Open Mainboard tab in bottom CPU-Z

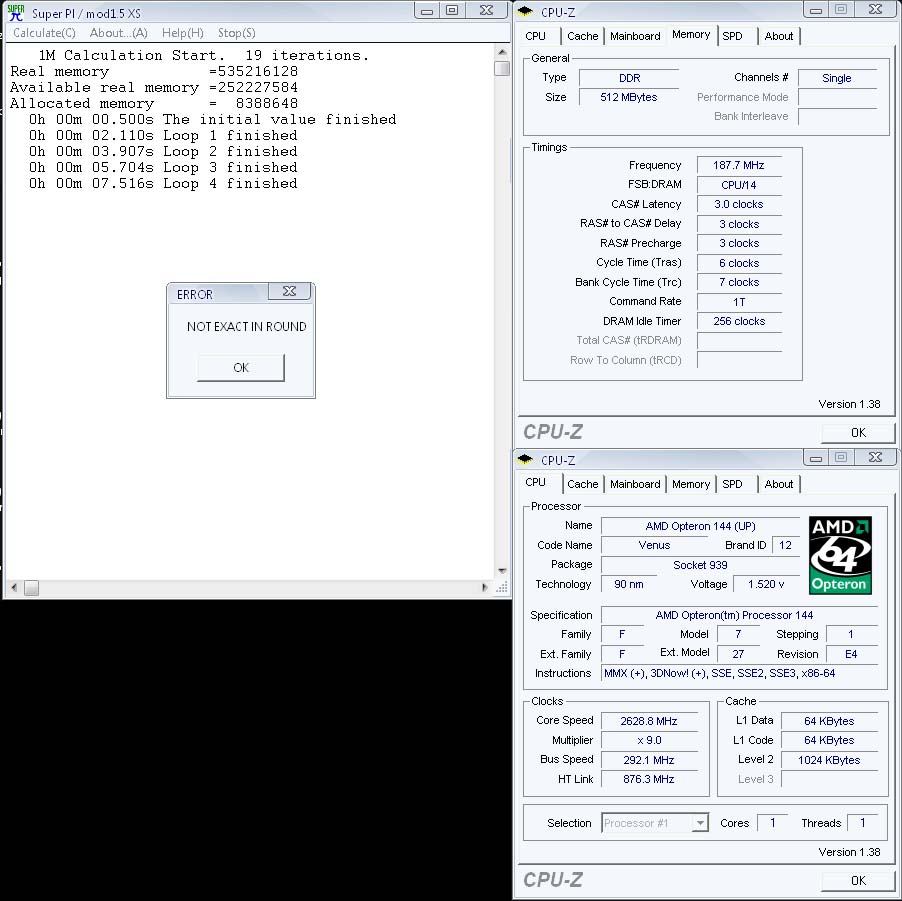pos(635,484)
